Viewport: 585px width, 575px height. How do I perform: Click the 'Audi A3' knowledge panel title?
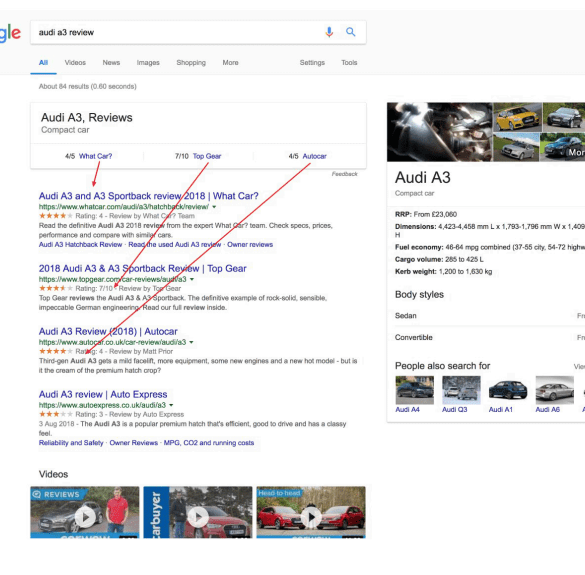point(423,178)
